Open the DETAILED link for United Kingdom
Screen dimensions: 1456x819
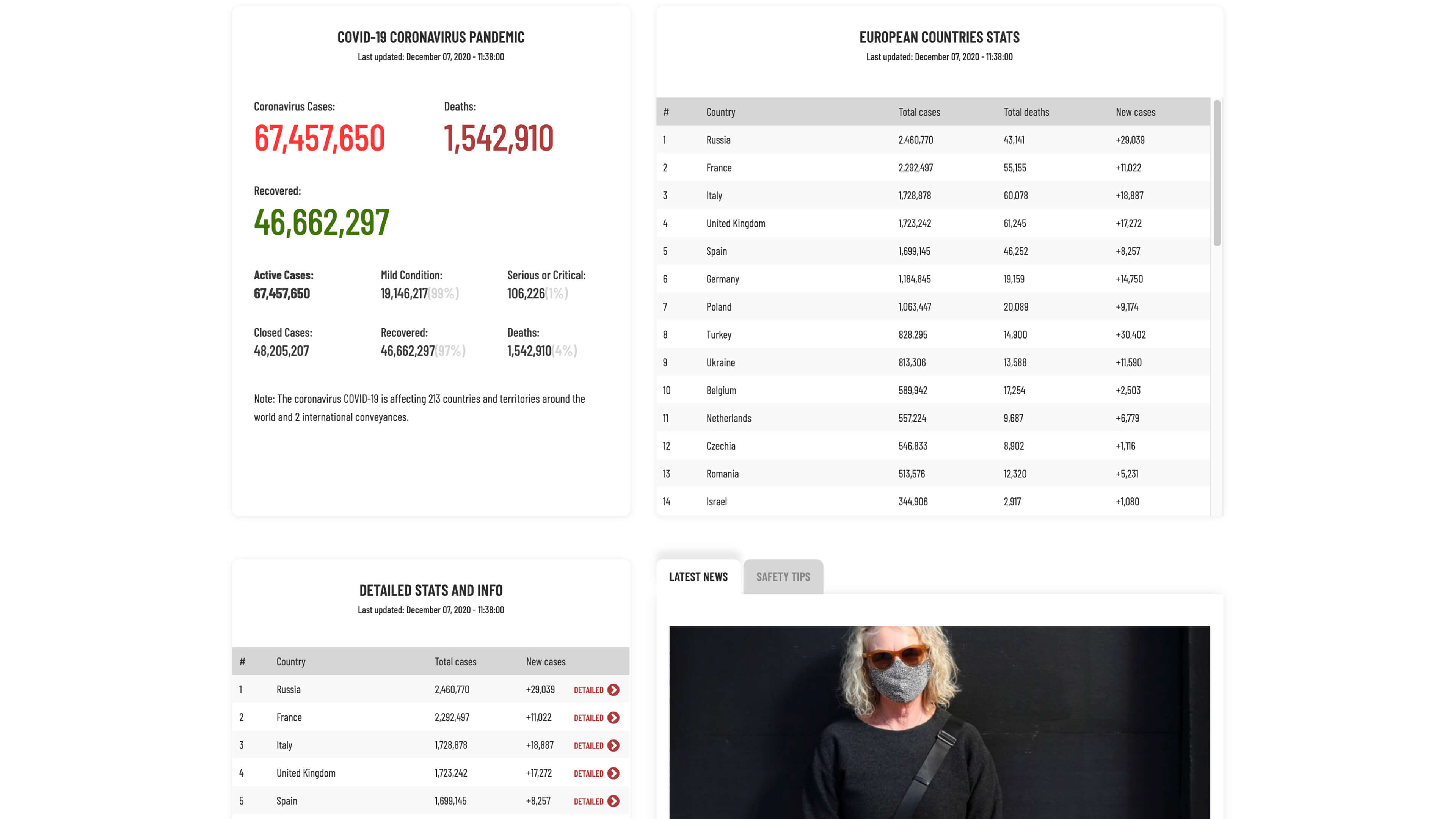588,773
